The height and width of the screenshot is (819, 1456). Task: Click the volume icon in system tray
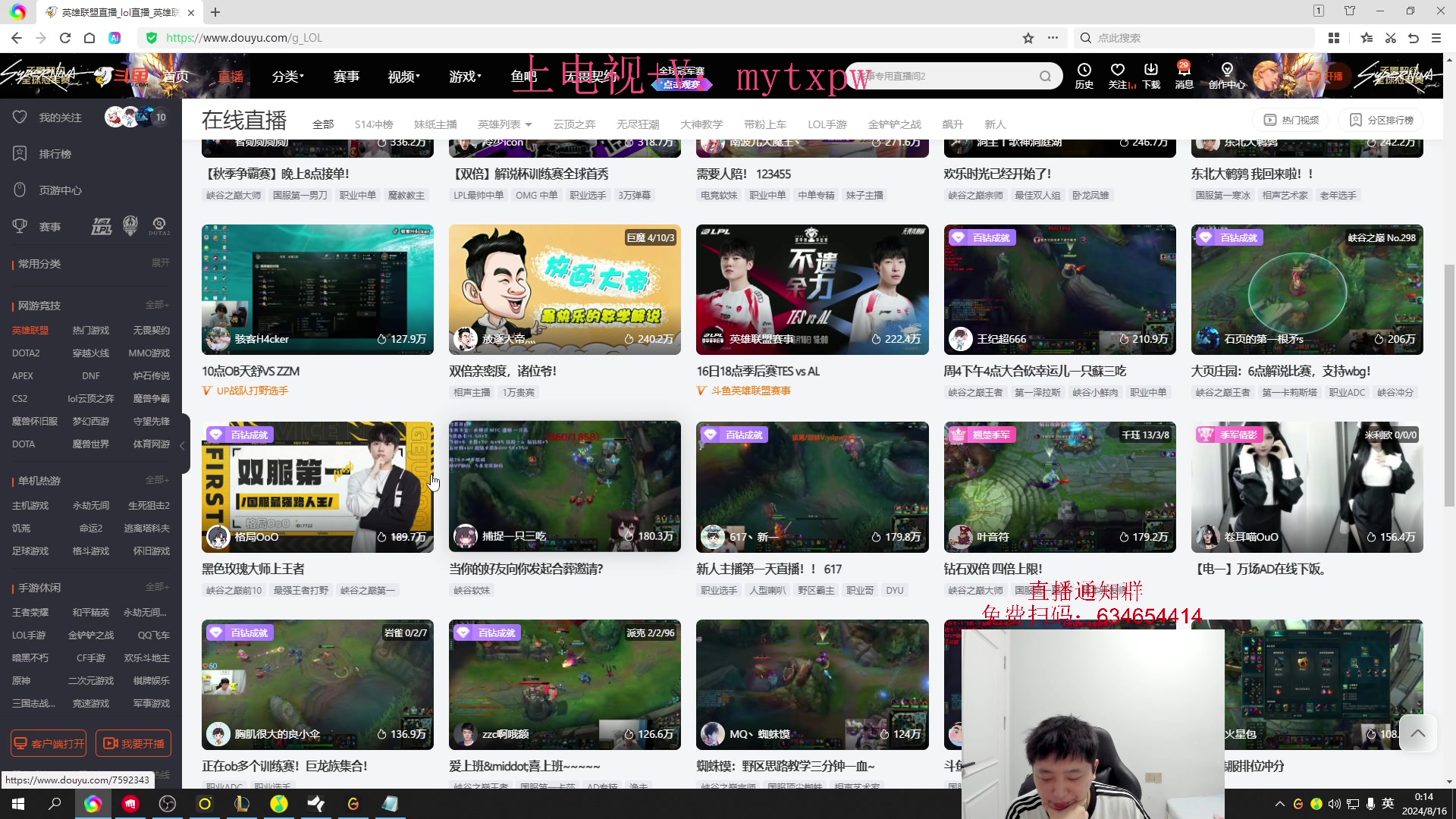[1335, 804]
